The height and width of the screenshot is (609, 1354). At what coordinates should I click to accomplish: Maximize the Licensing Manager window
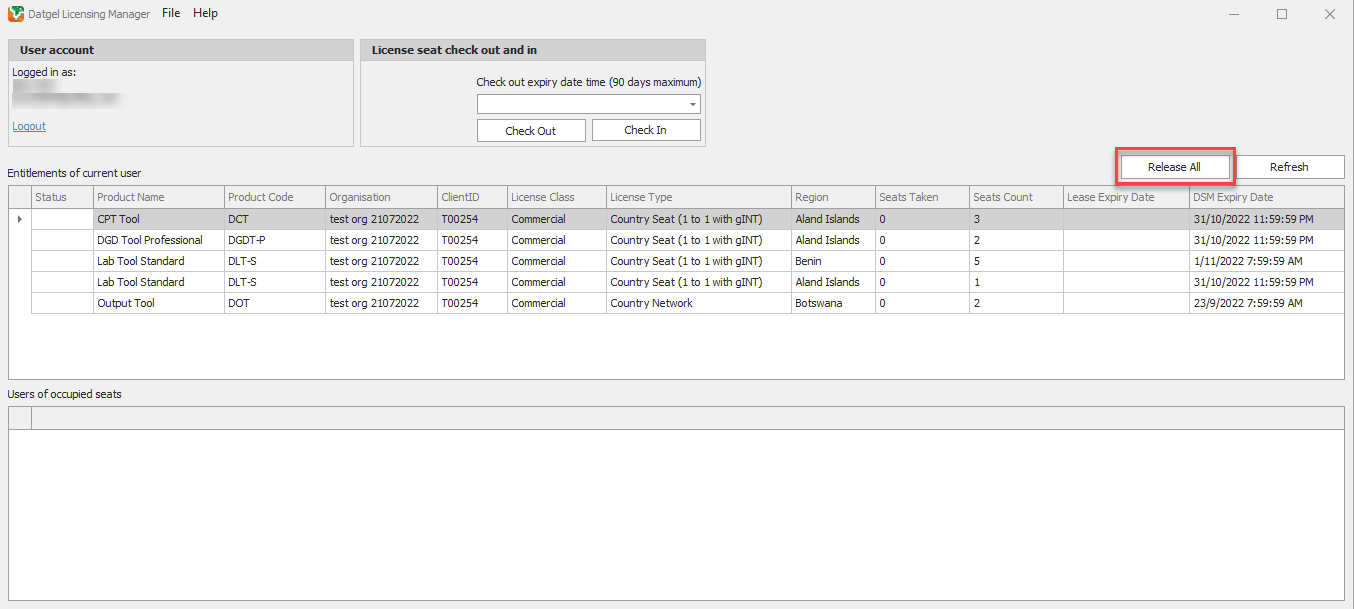[x=1282, y=14]
